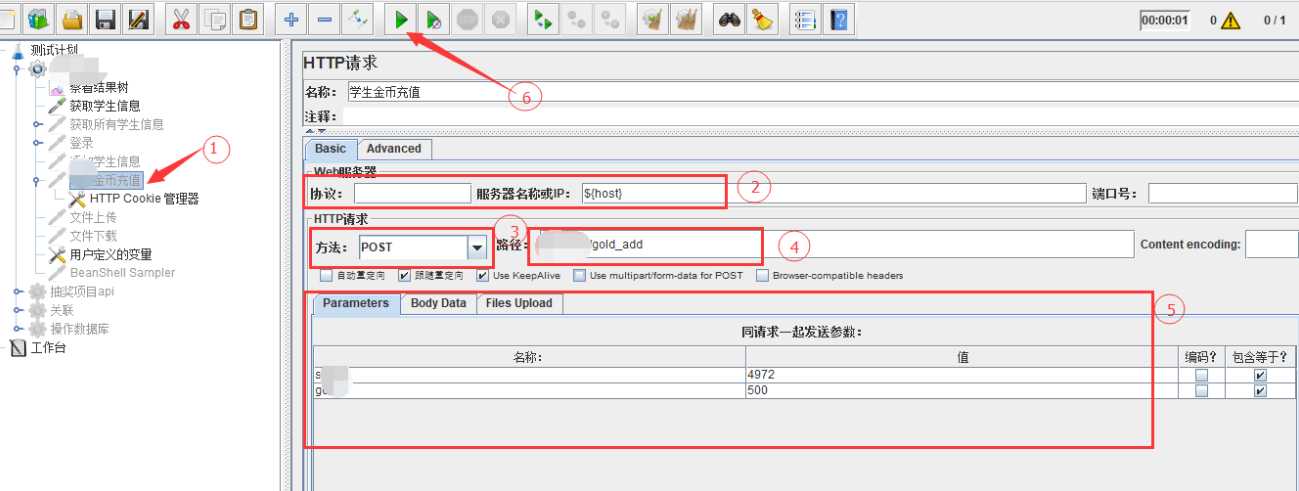Viewport: 1299px width, 491px height.
Task: Toggle 包含等于 checkbox in the 500 row
Action: [1260, 391]
